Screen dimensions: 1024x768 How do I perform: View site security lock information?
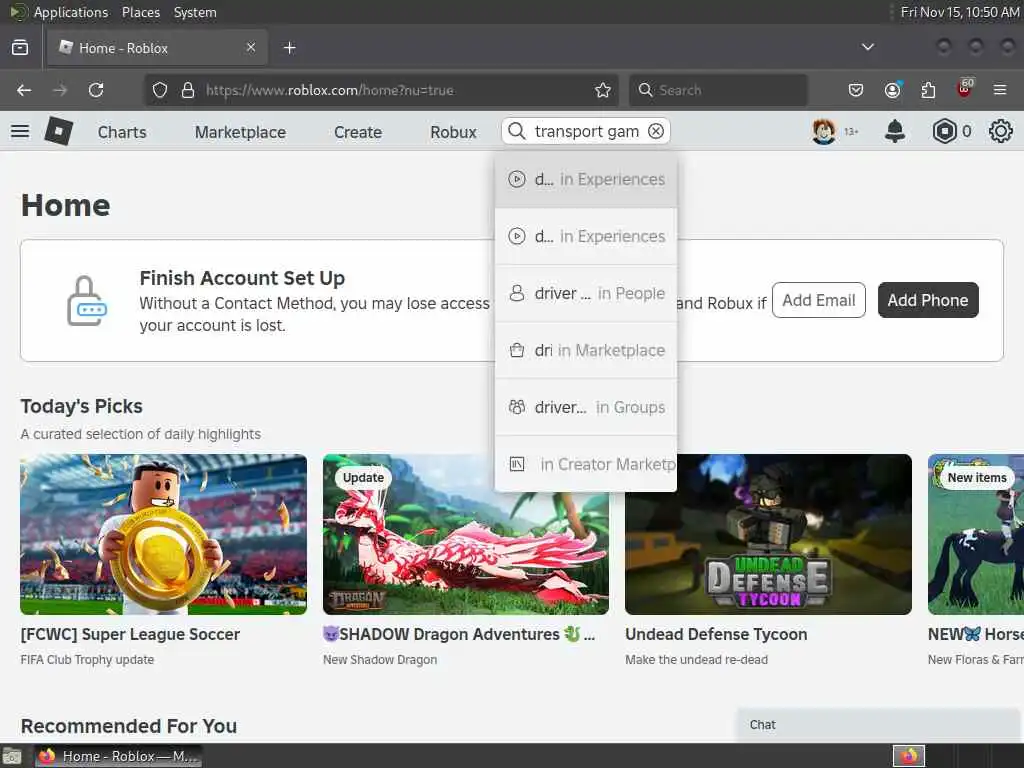188,90
